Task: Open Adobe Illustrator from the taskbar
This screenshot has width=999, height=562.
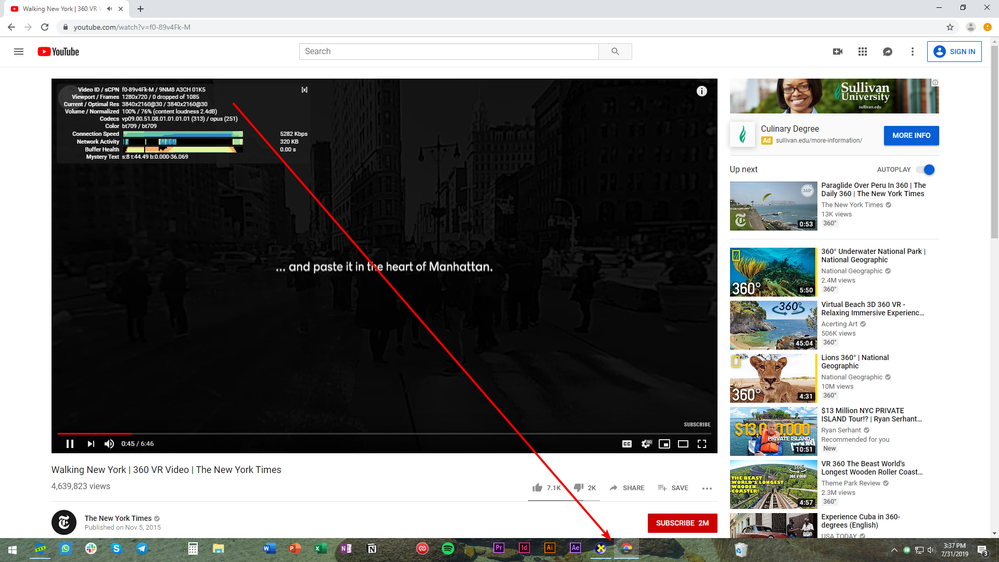Action: coord(550,549)
